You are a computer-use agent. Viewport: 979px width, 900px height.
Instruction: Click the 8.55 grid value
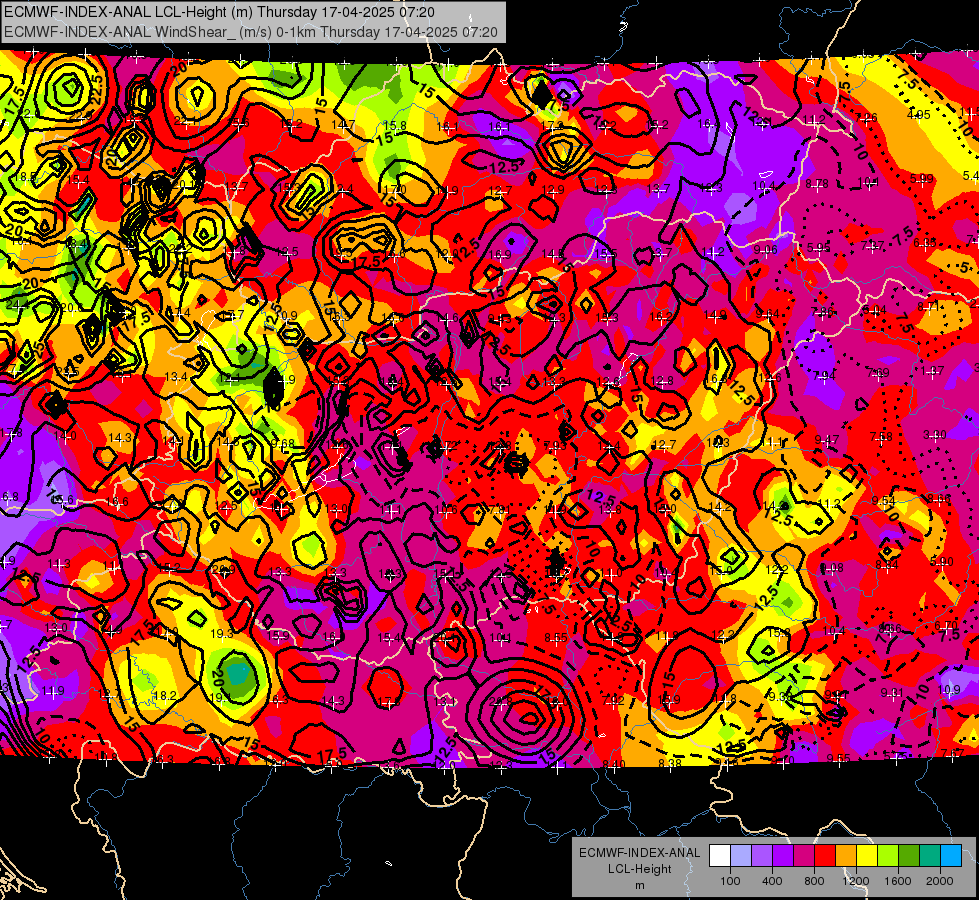point(556,638)
